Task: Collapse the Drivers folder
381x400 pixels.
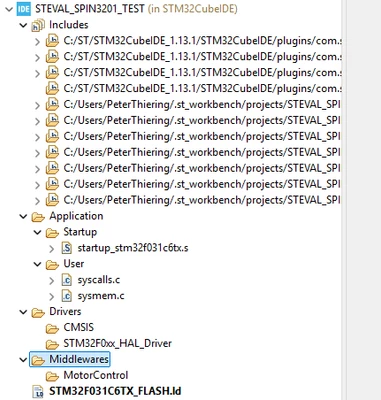Action: click(23, 312)
